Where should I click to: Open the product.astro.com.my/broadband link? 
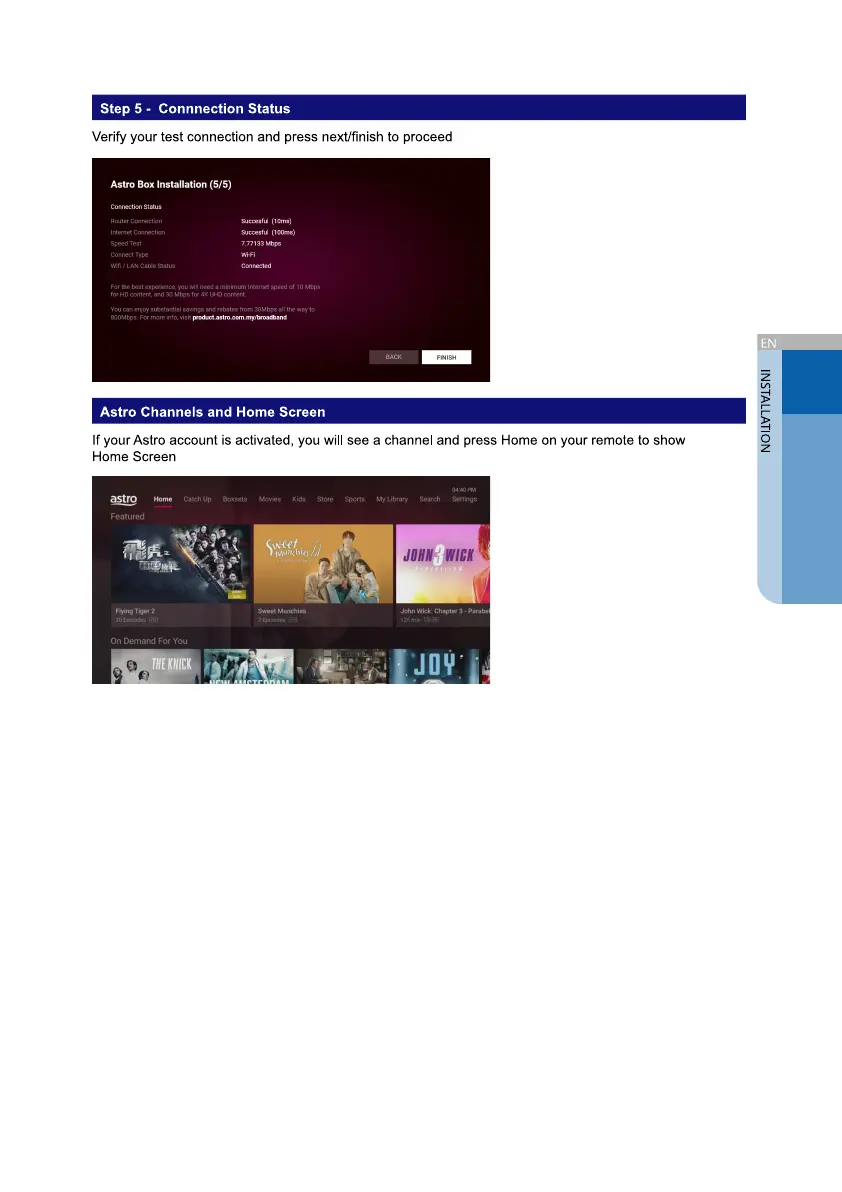[x=239, y=318]
